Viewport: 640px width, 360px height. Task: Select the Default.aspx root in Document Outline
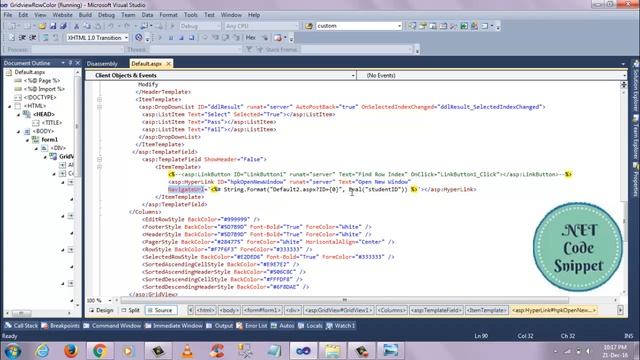pos(29,72)
